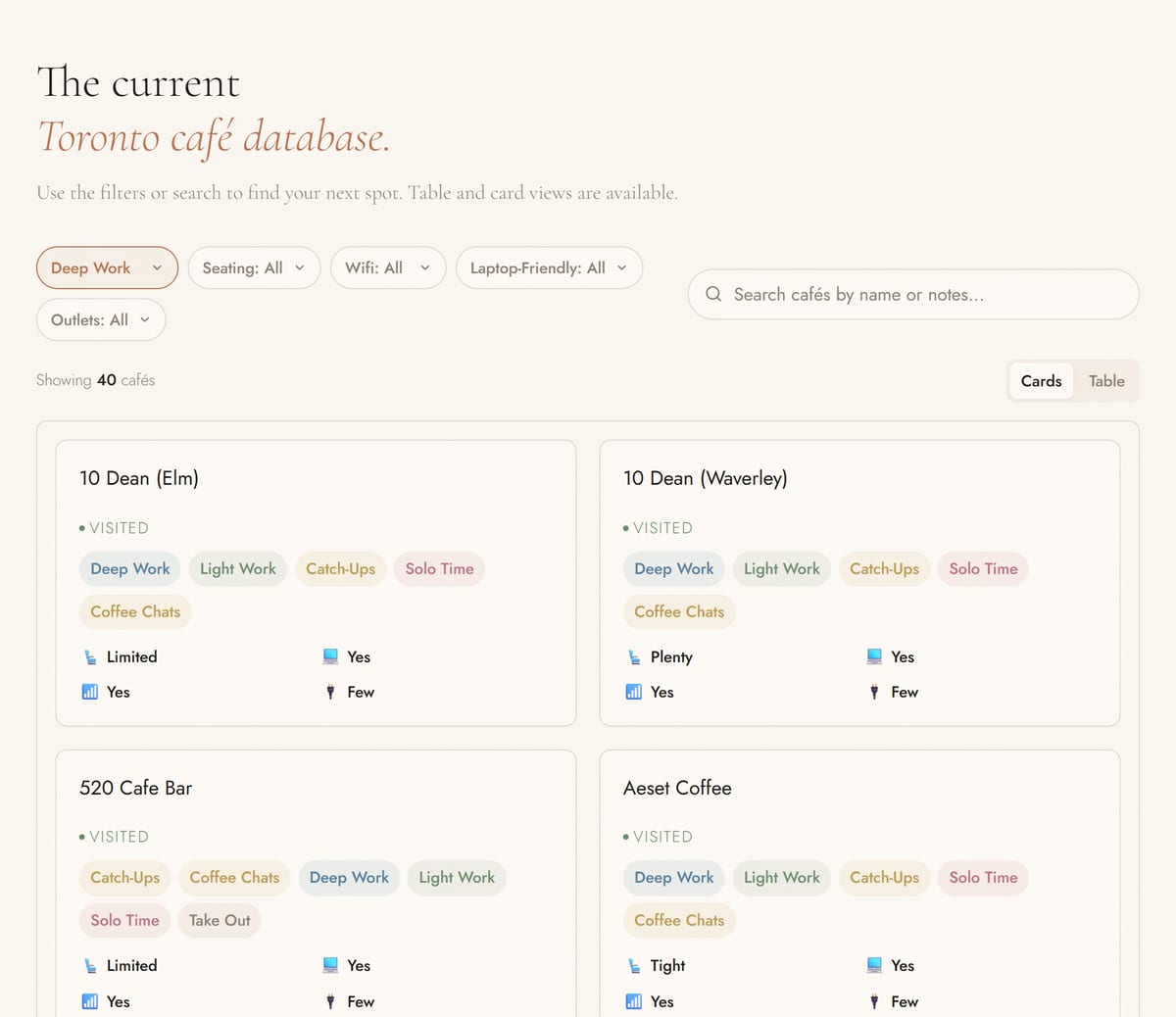1176x1017 pixels.
Task: Click plug icon on 520 Cafe Bar card
Action: tap(330, 1001)
